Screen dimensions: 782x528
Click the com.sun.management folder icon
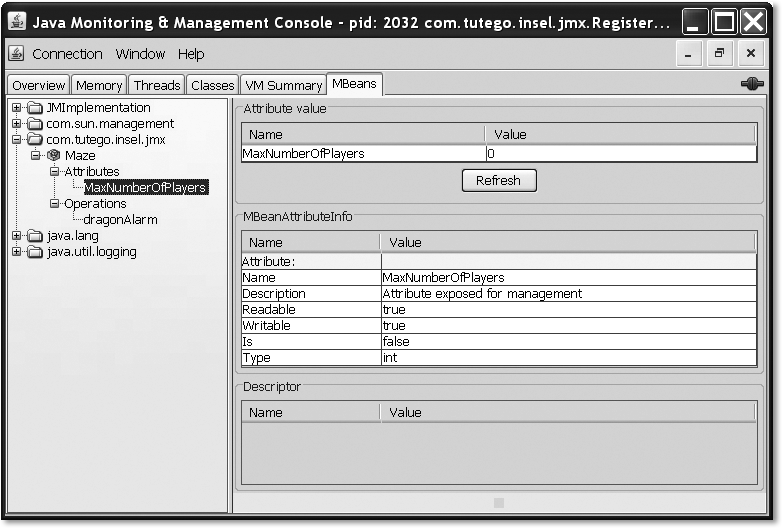pyautogui.click(x=35, y=124)
